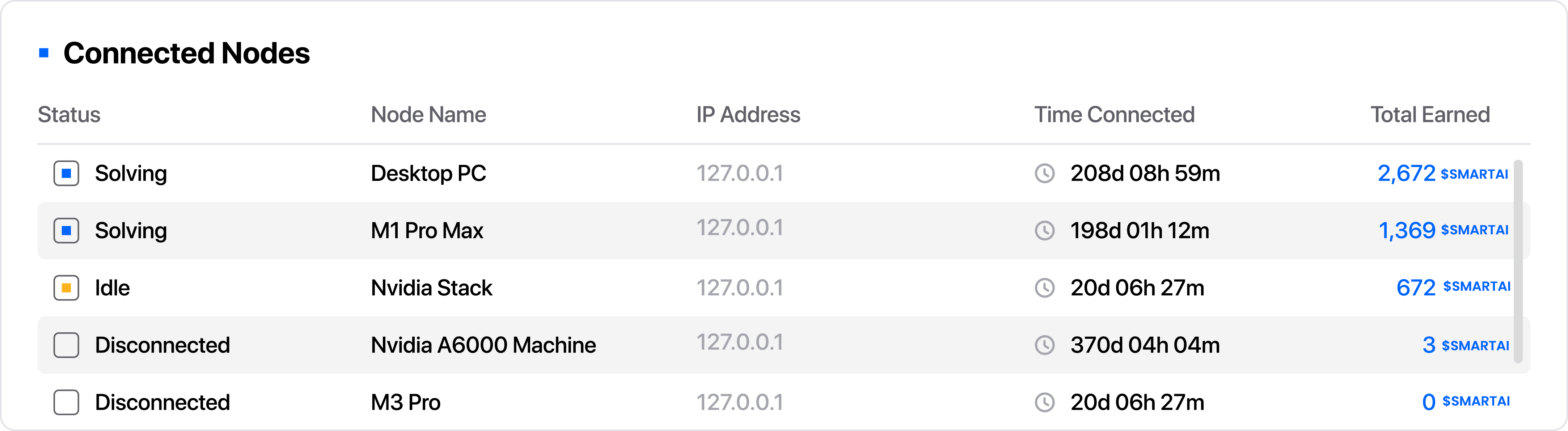Click the clock icon beside 198d 01h 12m
Viewport: 1568px width, 431px height.
click(1044, 230)
